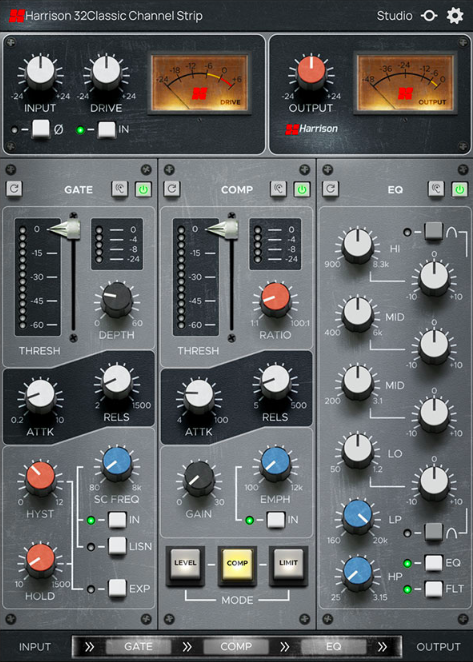Click the OUTPUT label in routing bar
Screen dimensions: 473x662
[x=438, y=647]
